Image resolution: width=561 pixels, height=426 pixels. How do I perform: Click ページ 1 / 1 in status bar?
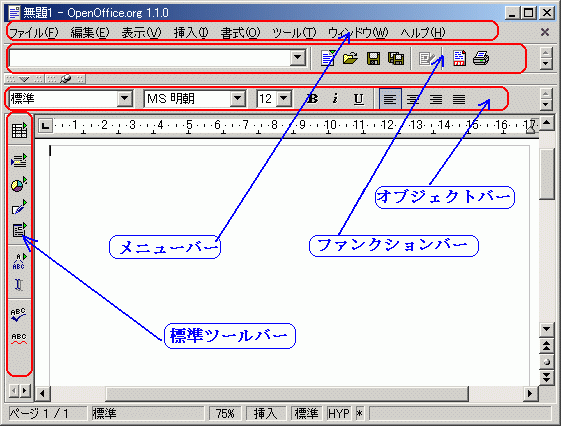(47, 413)
